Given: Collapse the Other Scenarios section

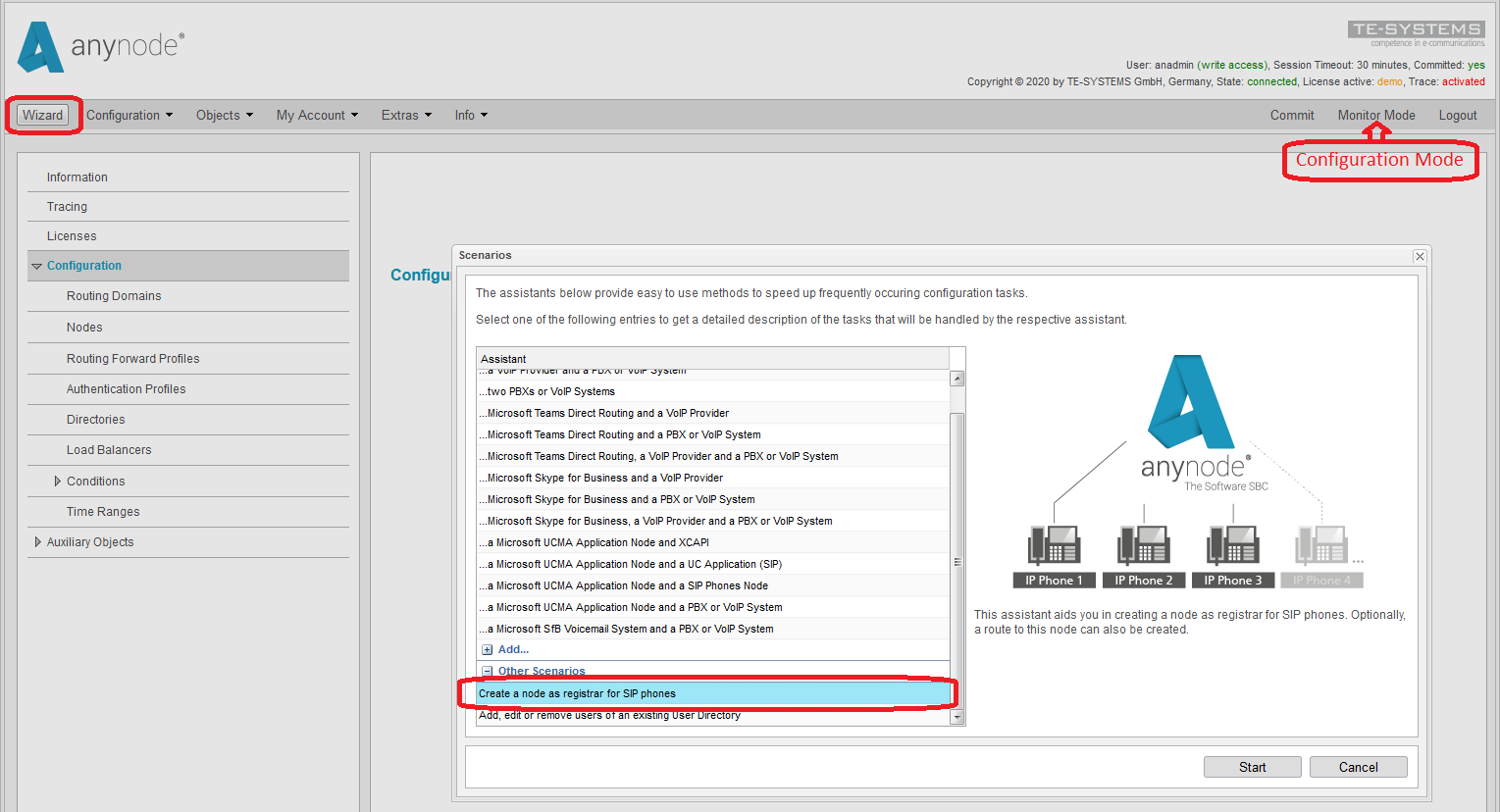Looking at the screenshot, I should [x=487, y=672].
